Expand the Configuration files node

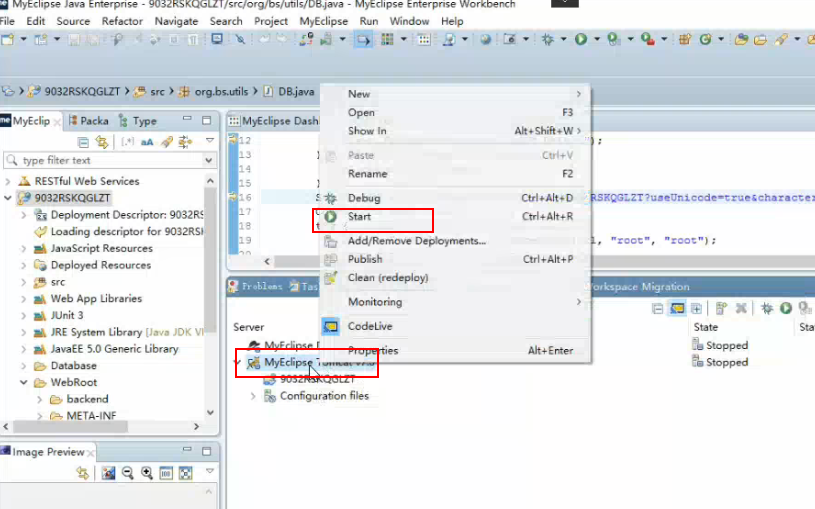point(253,396)
